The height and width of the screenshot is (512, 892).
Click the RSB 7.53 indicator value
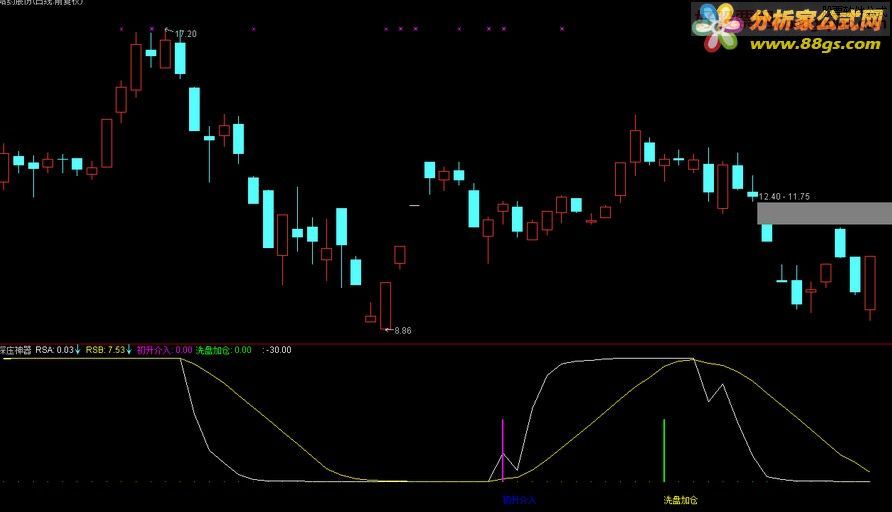[105, 350]
